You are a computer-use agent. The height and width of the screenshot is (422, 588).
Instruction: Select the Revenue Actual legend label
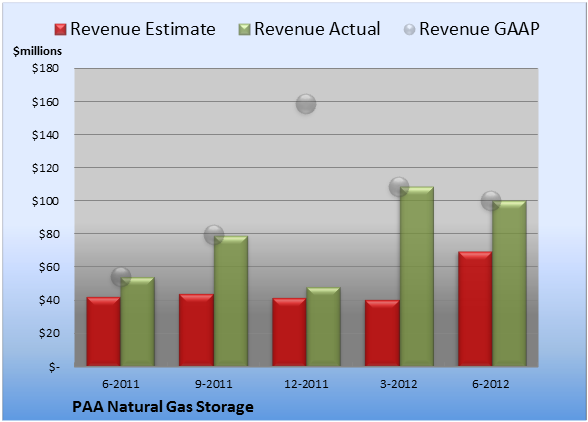(317, 29)
